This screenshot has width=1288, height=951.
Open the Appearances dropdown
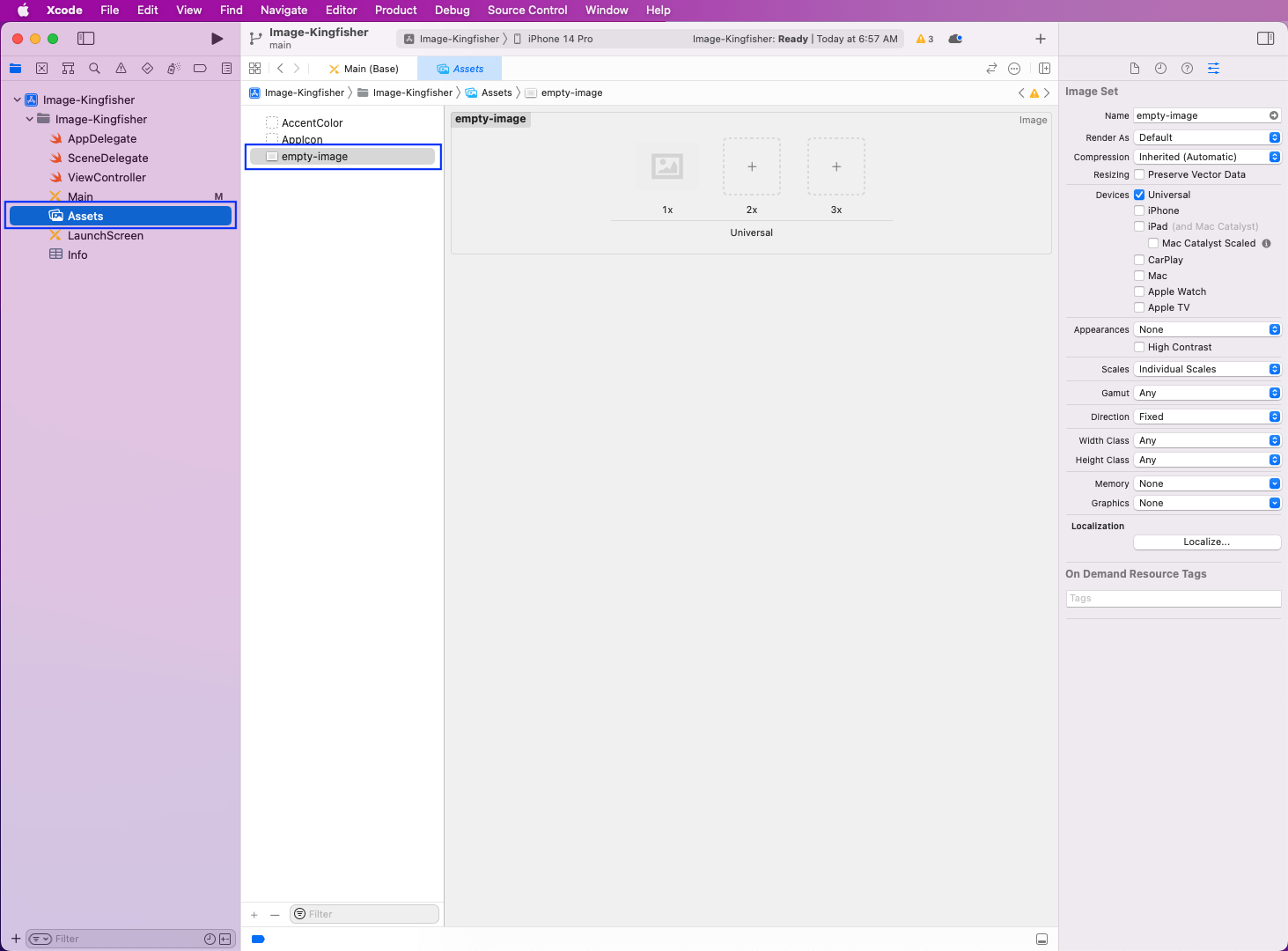[x=1207, y=329]
